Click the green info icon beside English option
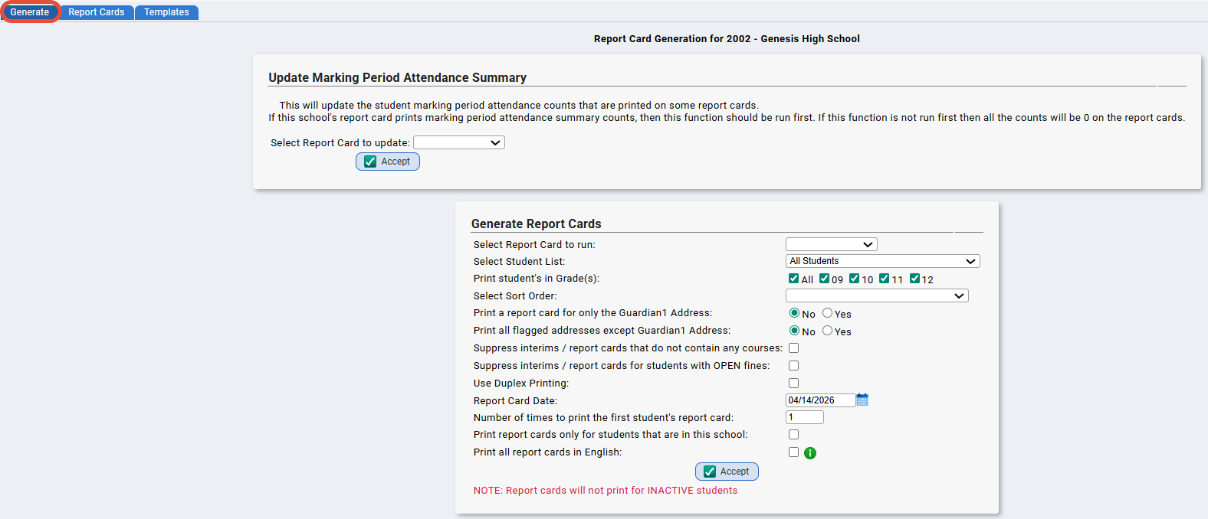Screen dimensions: 1208x519 (x=810, y=453)
